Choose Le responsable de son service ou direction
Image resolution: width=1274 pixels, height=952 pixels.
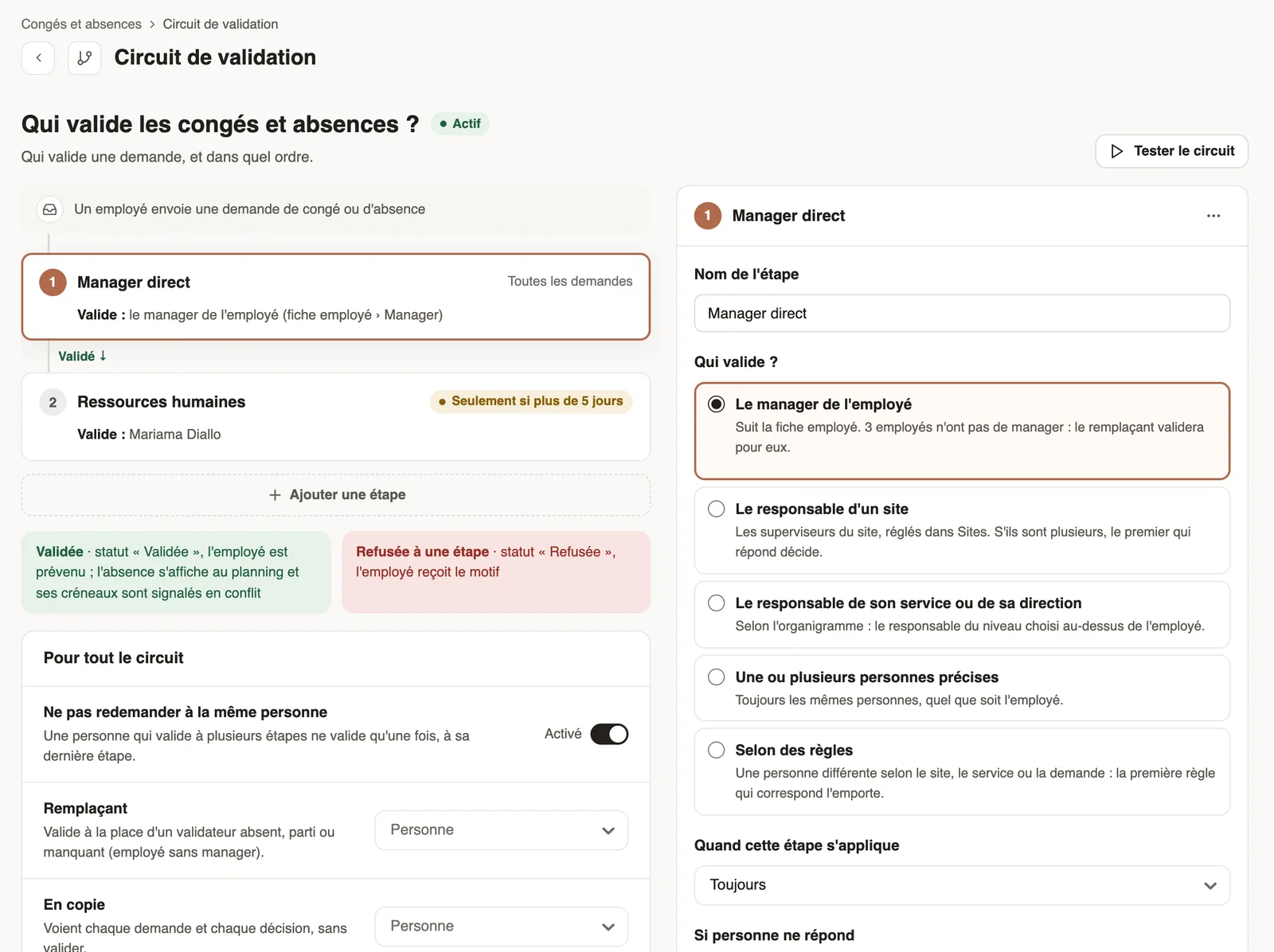(x=962, y=615)
